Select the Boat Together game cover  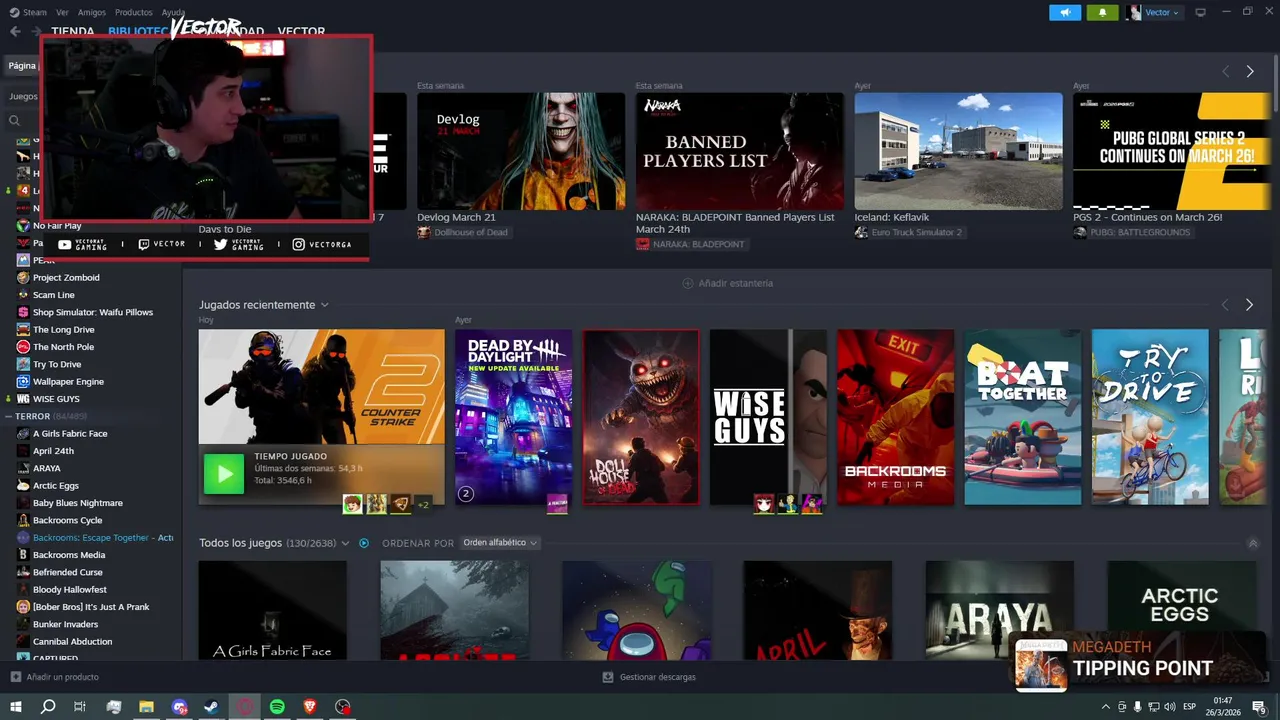[1022, 417]
